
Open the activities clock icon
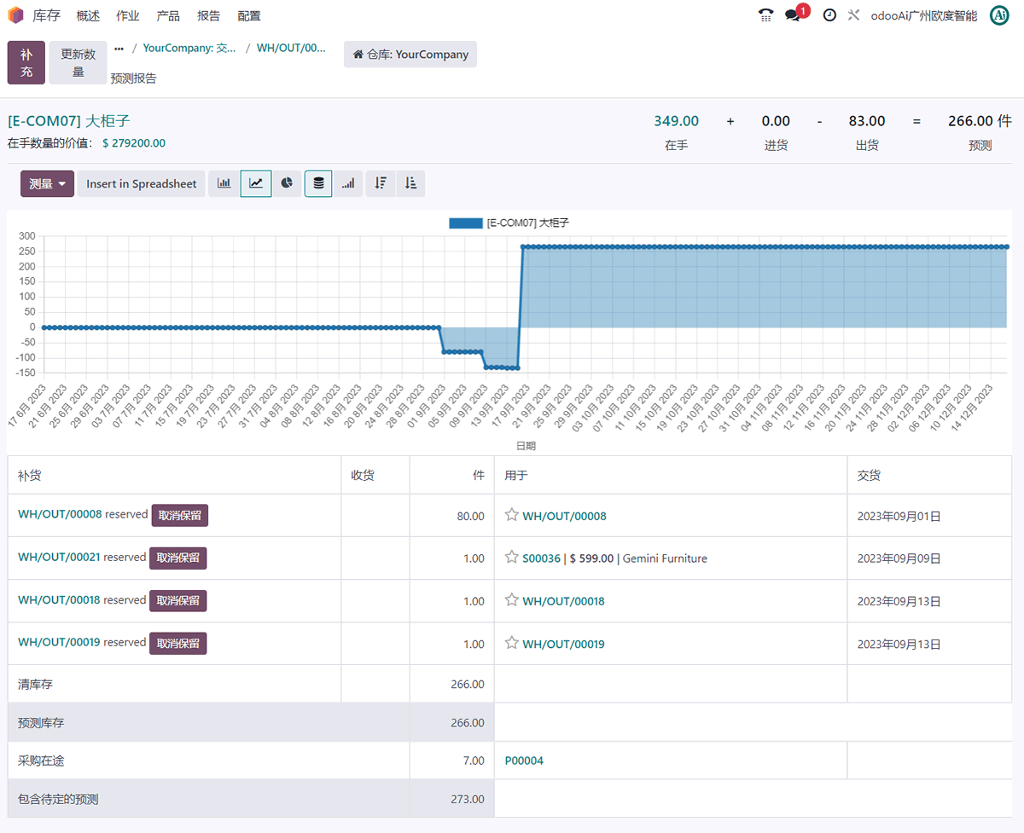tap(829, 15)
